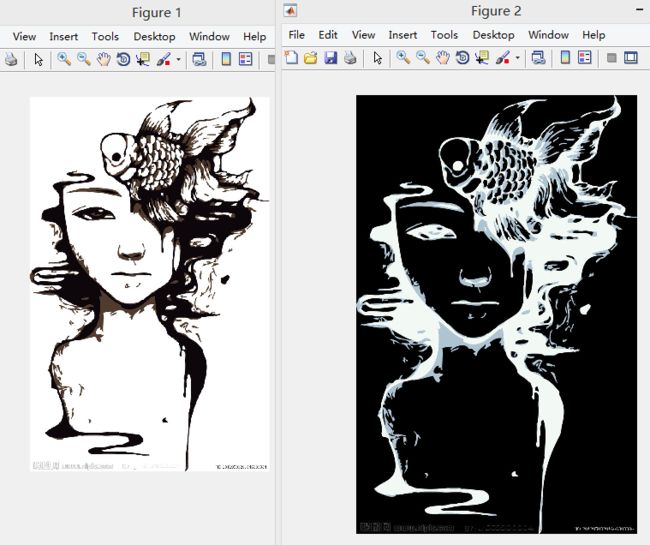Click the MATLAB logo icon of Figure 2
Viewport: 650px width, 545px height.
290,10
